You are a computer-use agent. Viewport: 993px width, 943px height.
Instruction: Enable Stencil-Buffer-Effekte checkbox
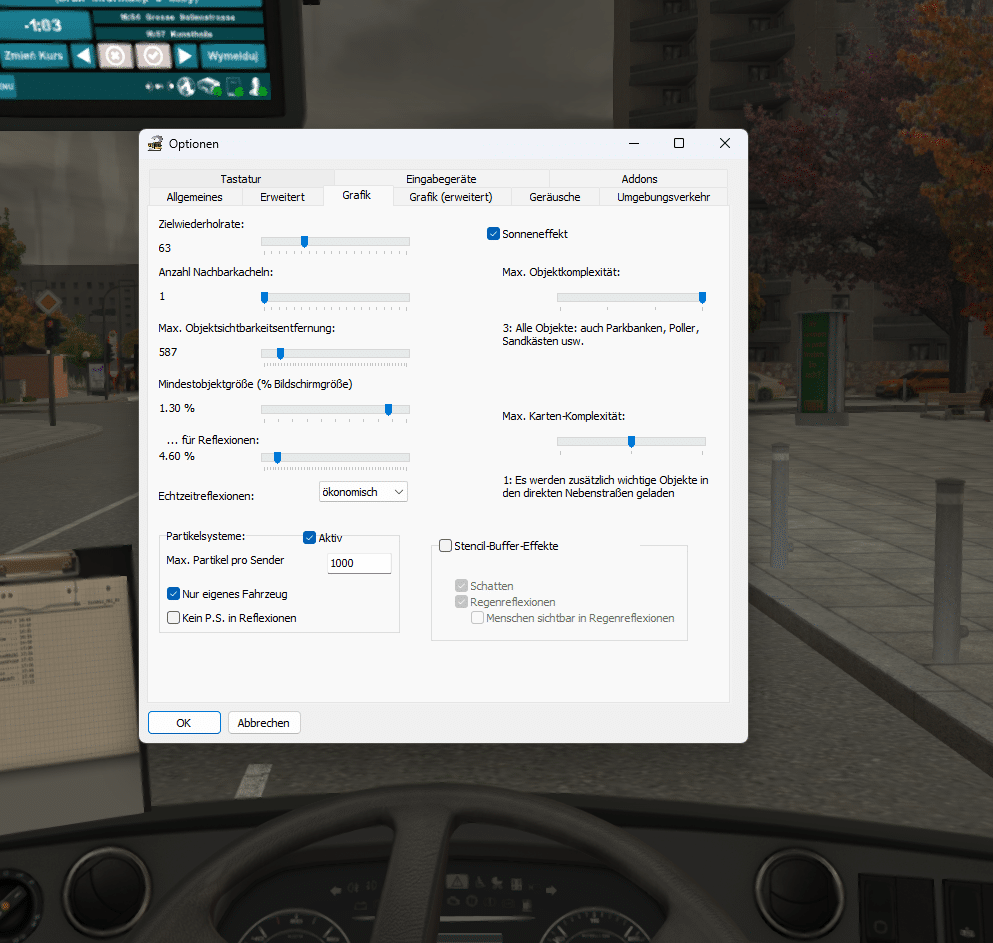pyautogui.click(x=445, y=546)
